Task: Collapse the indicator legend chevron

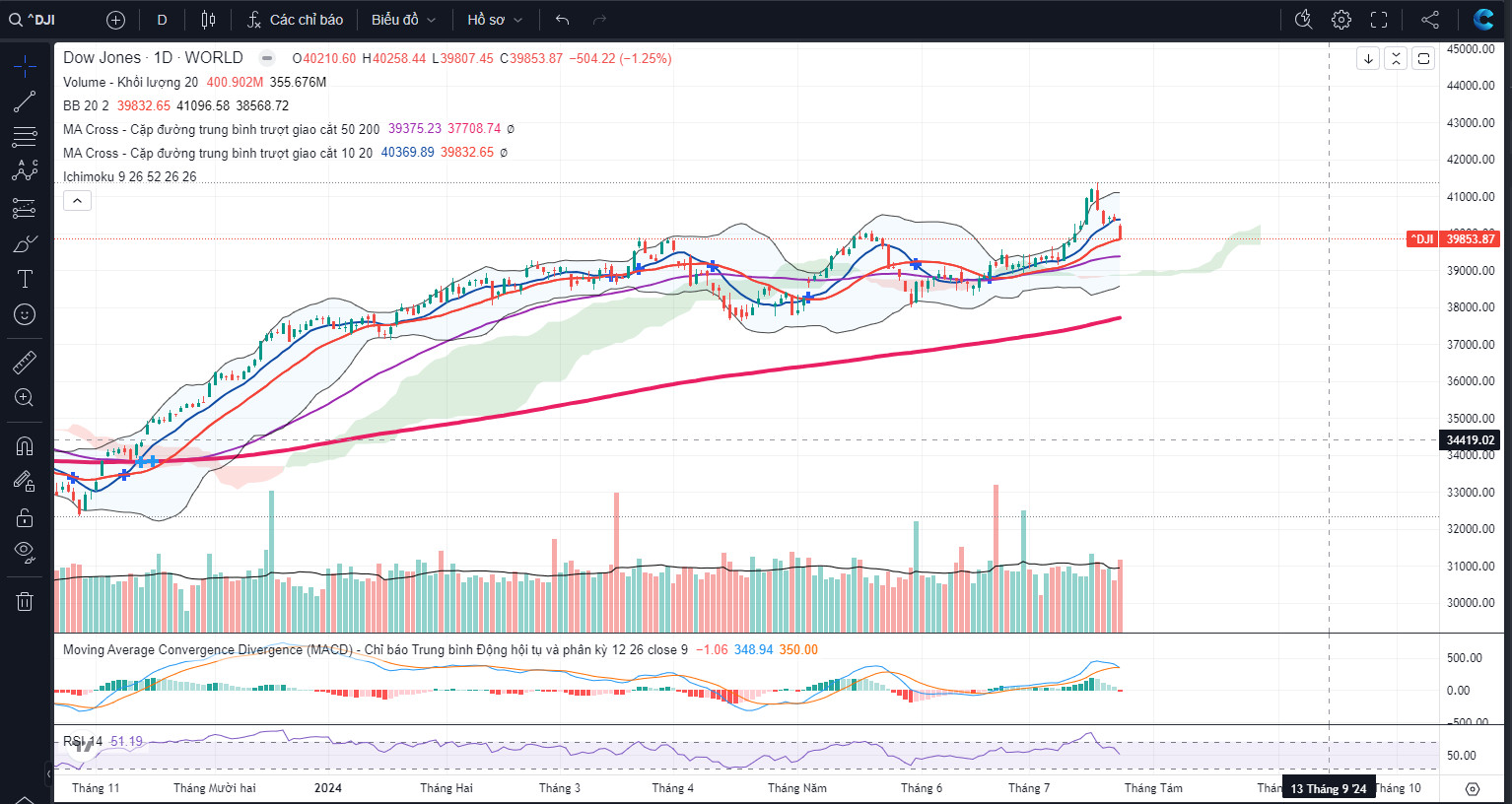Action: coord(77,200)
